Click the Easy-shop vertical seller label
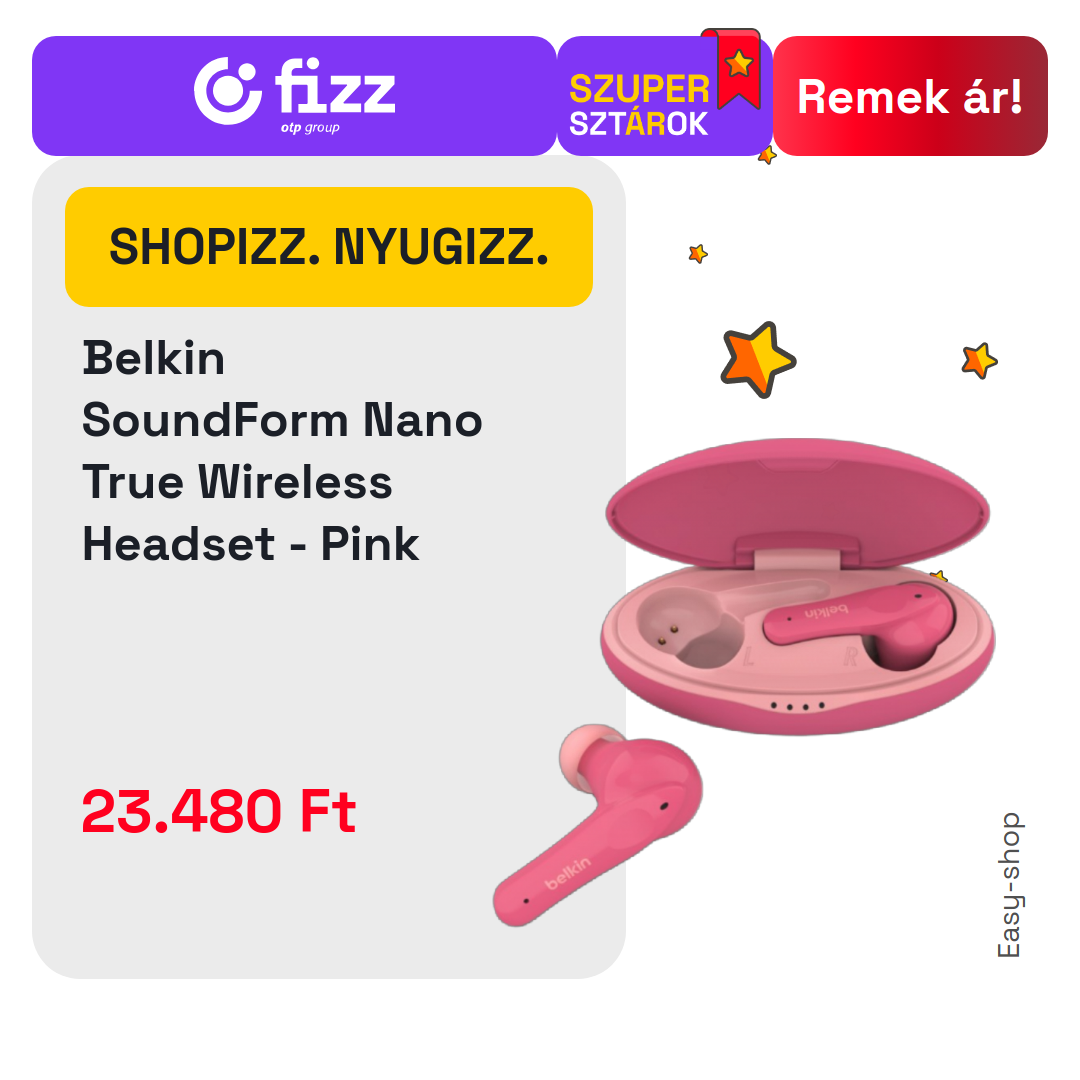The height and width of the screenshot is (1080, 1080). coord(1010,885)
